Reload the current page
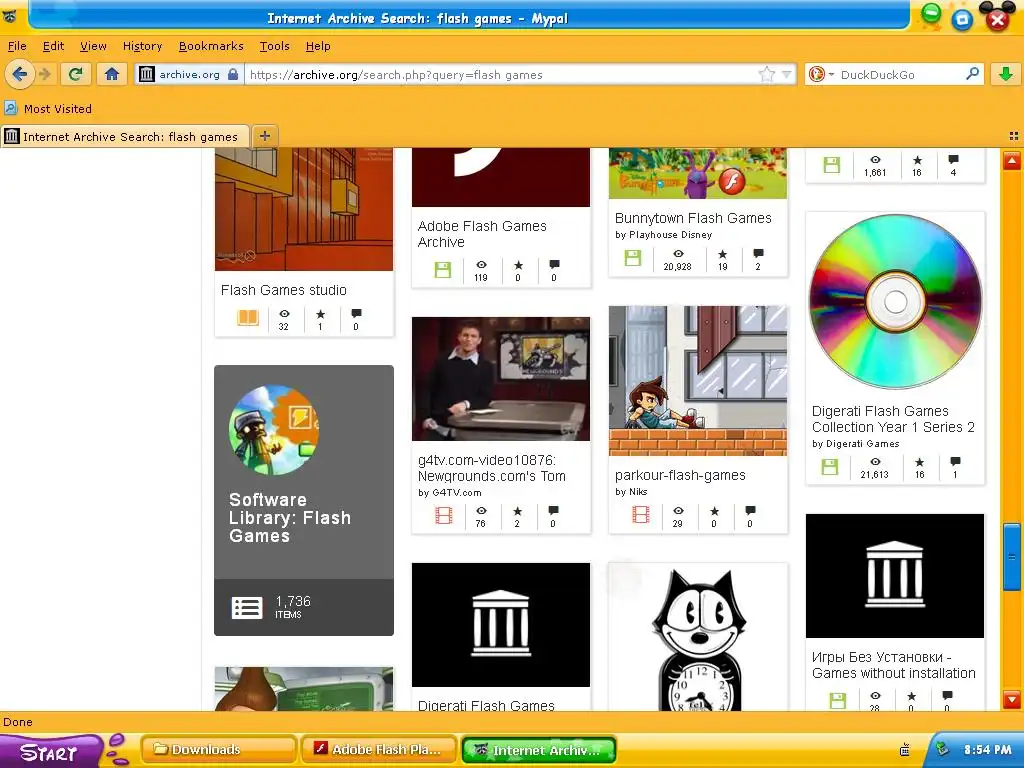This screenshot has width=1024, height=768. click(76, 74)
